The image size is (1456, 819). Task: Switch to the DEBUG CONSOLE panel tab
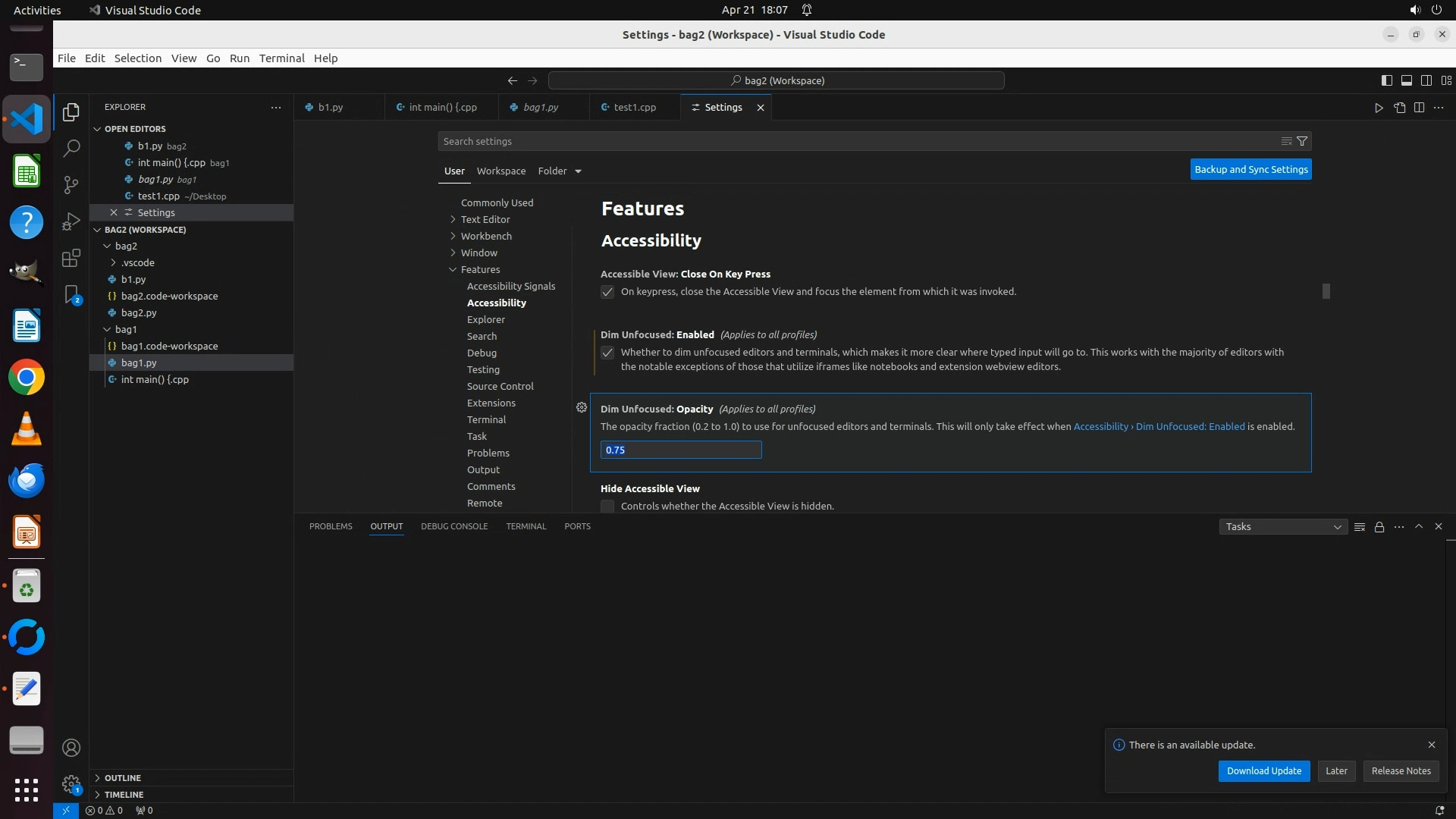click(x=454, y=526)
